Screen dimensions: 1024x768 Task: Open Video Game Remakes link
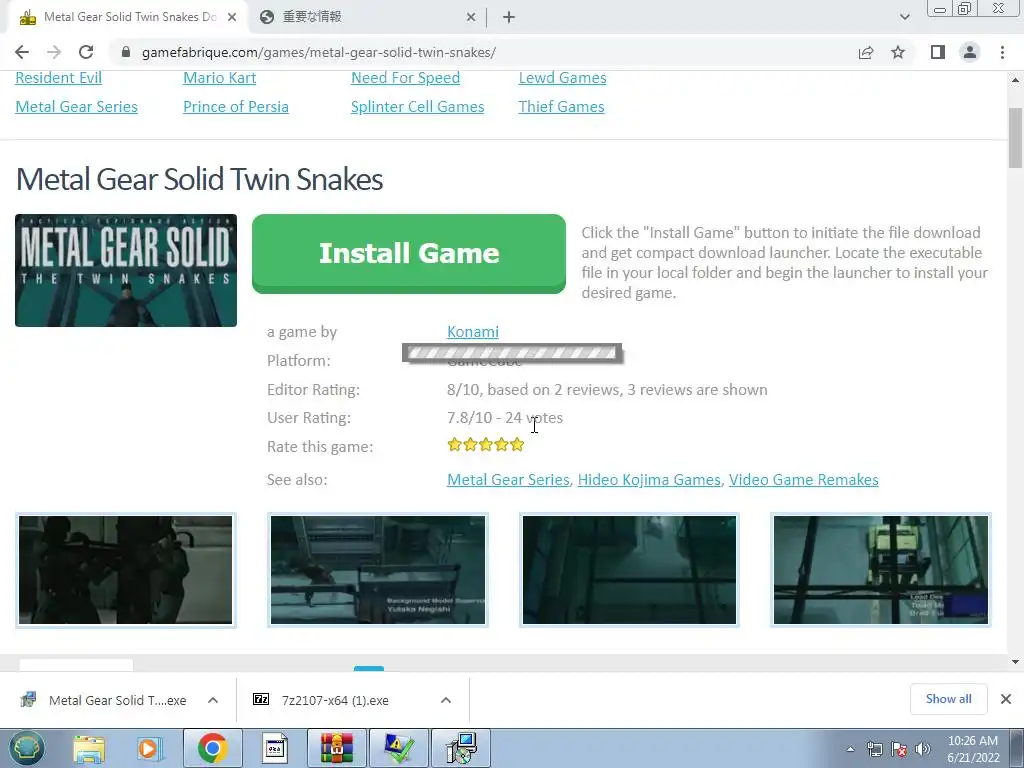[x=803, y=480]
